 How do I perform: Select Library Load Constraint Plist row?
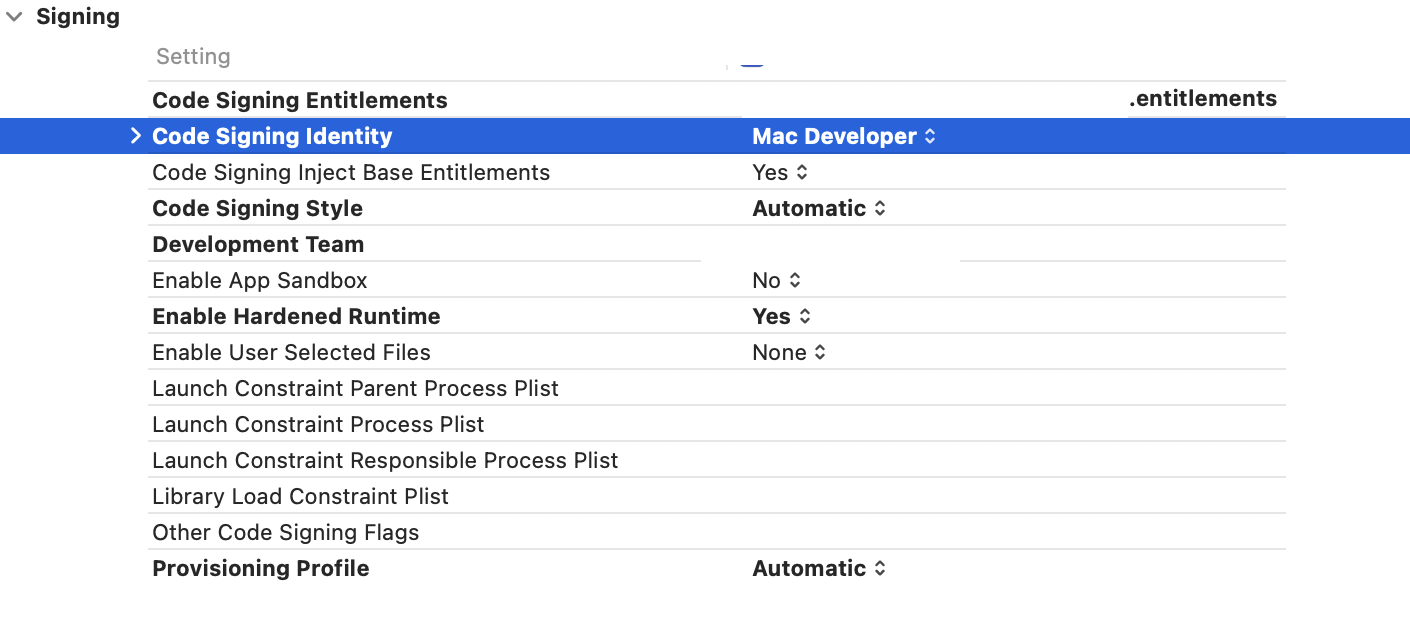300,496
